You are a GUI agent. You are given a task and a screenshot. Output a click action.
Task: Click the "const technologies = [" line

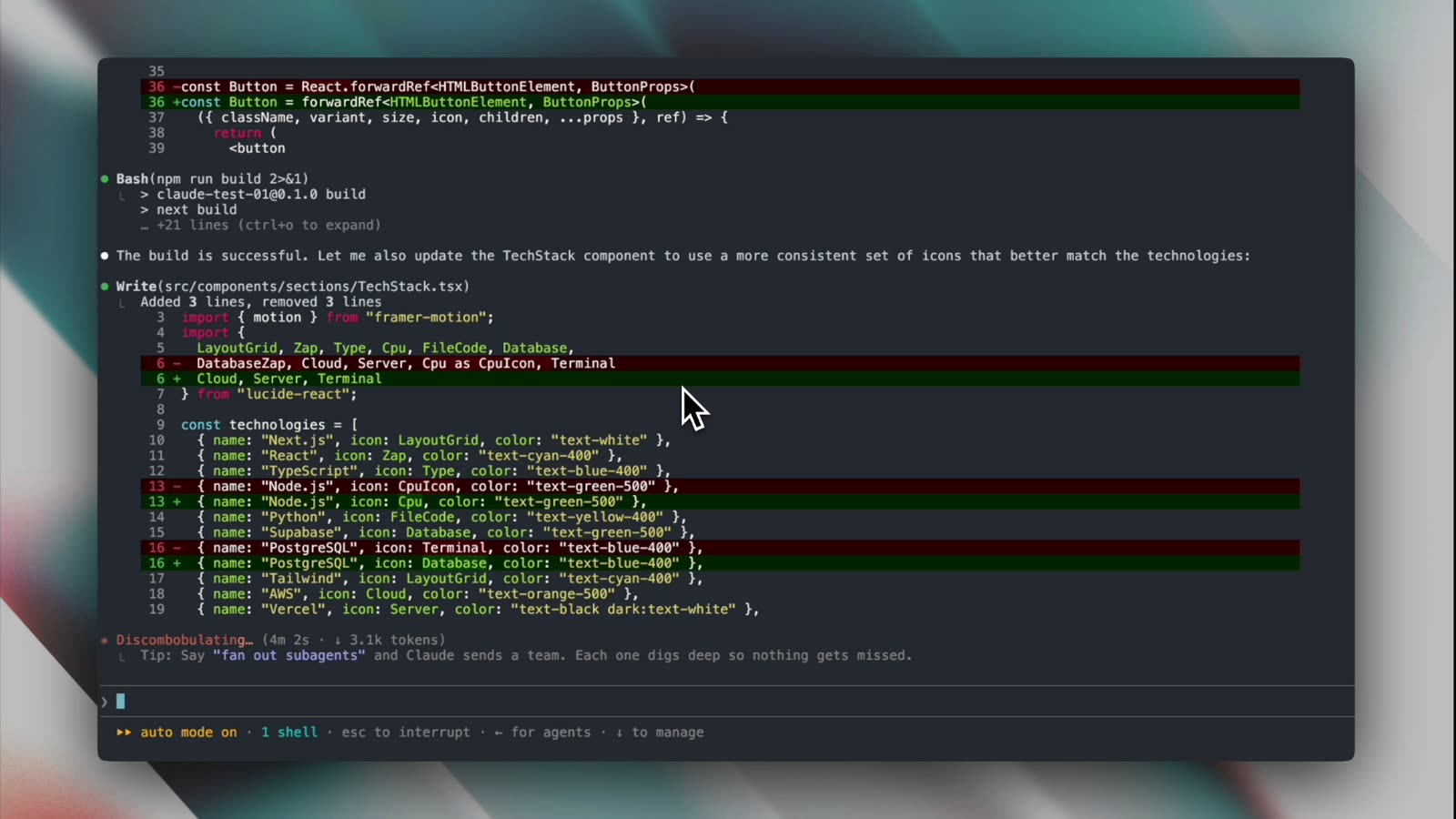pyautogui.click(x=269, y=425)
